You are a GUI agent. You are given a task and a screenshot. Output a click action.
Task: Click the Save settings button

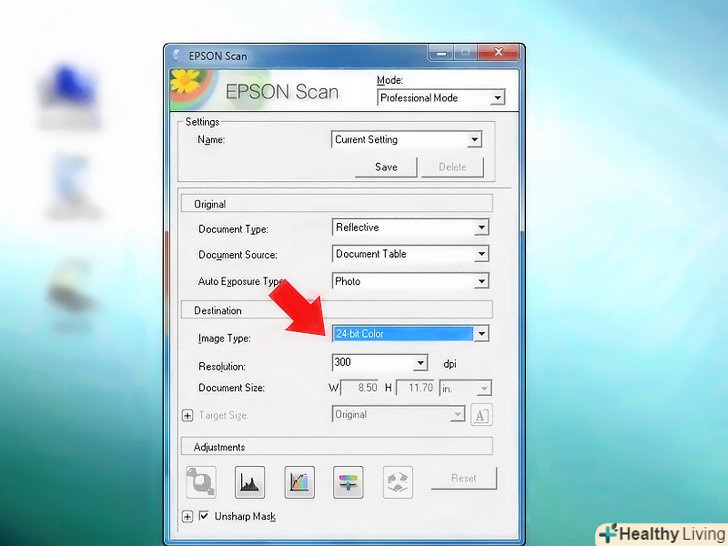tap(386, 167)
